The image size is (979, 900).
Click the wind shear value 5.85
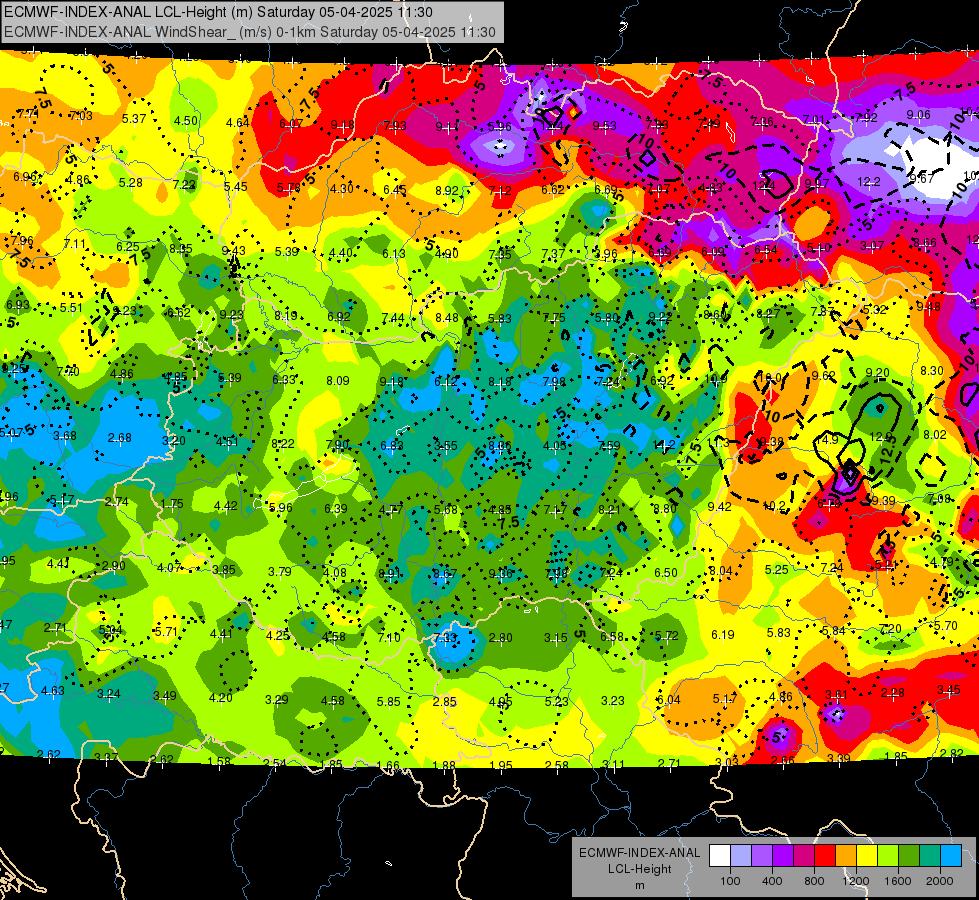(388, 701)
